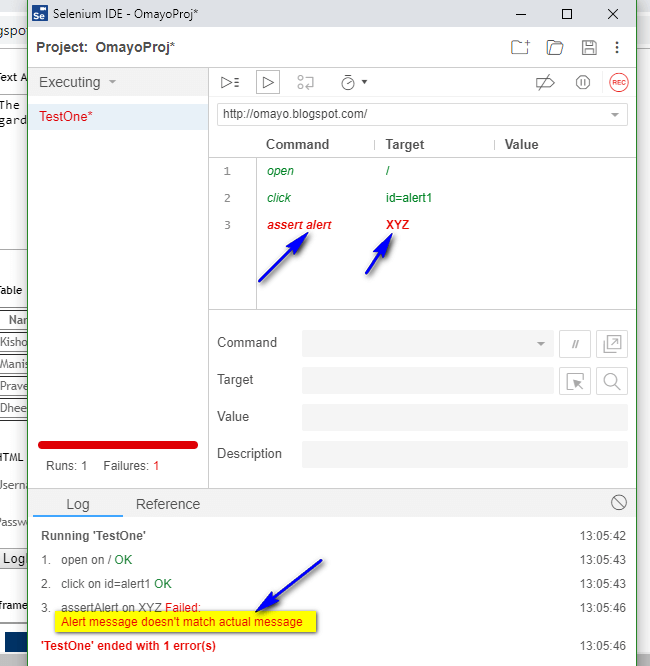
Task: Run the current test
Action: (268, 82)
